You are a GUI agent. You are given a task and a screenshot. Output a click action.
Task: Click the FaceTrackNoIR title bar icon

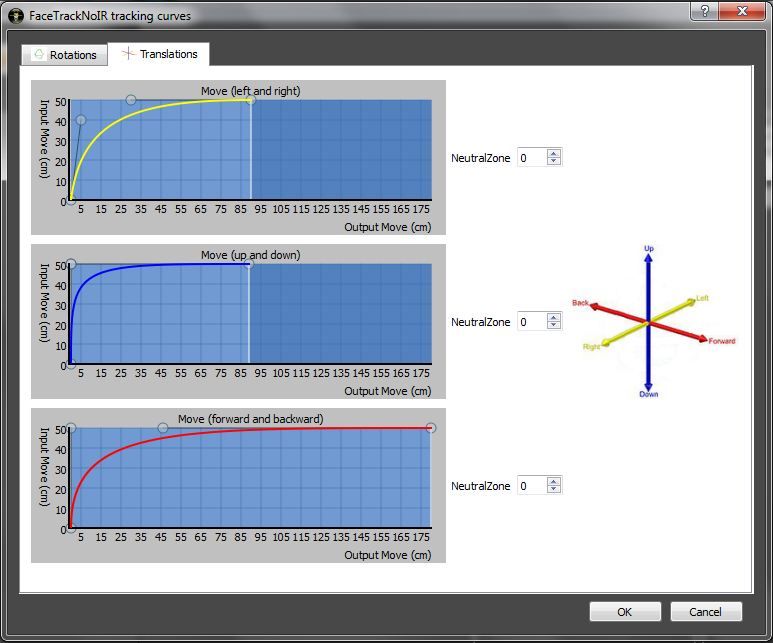coord(15,16)
